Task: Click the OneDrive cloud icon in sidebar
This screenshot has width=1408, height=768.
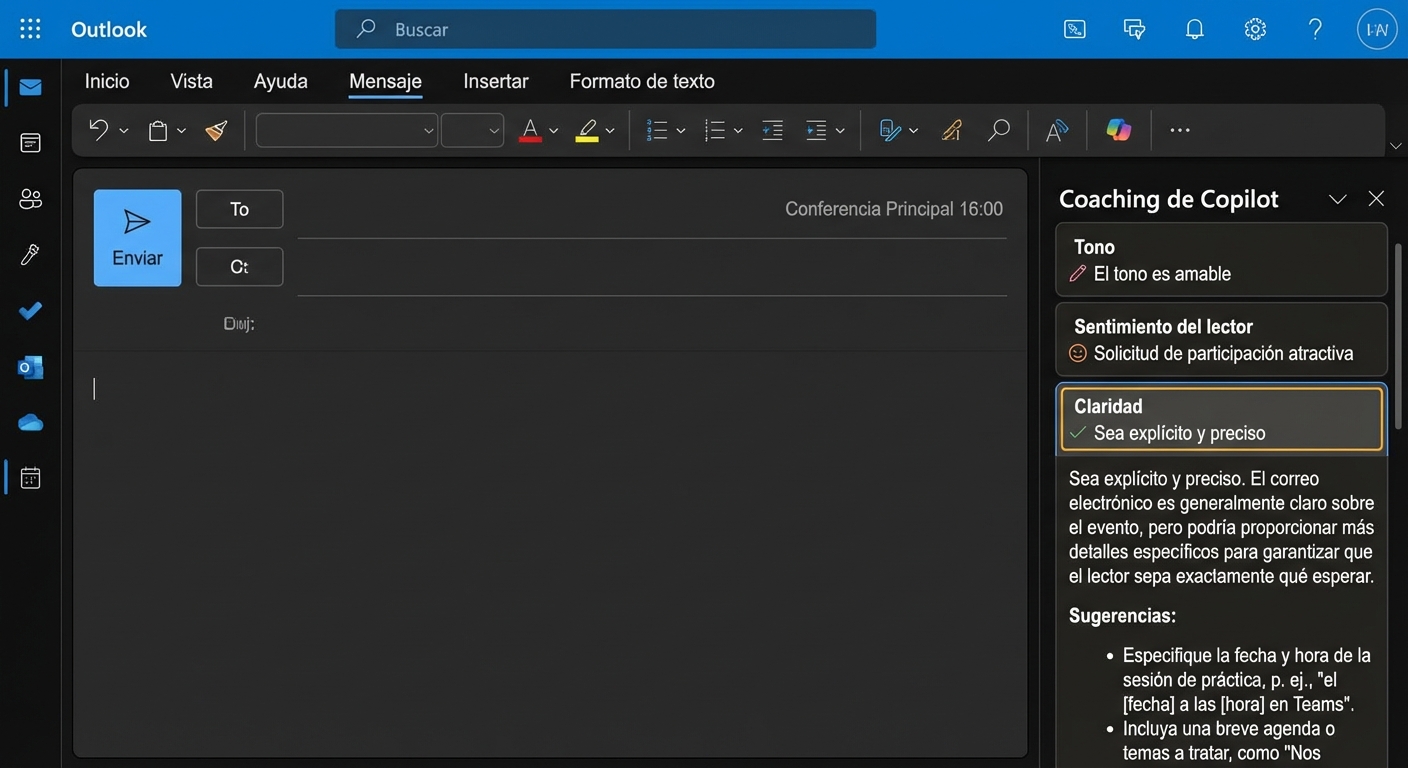Action: click(x=30, y=423)
